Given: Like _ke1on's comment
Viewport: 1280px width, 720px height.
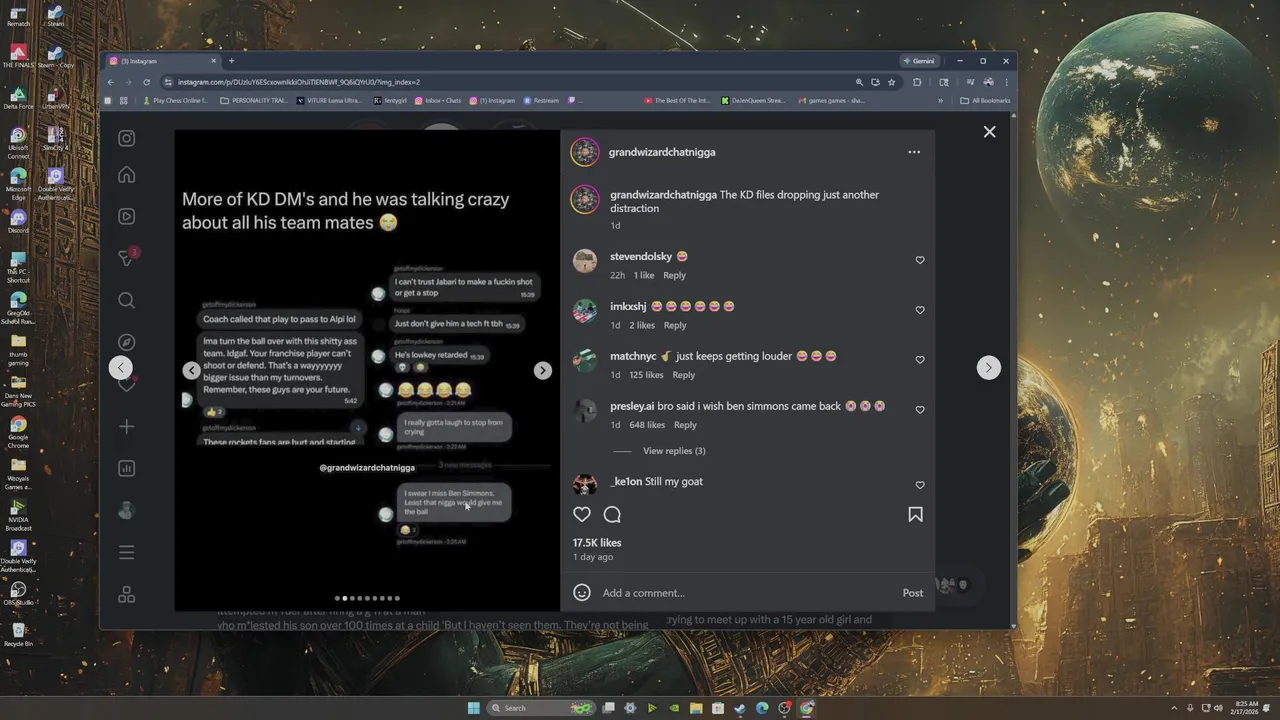Looking at the screenshot, I should (920, 485).
